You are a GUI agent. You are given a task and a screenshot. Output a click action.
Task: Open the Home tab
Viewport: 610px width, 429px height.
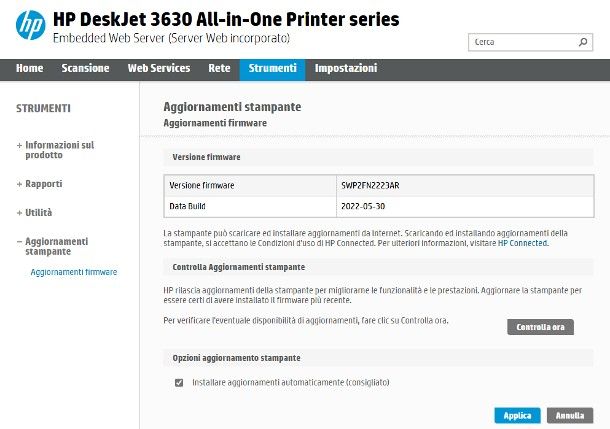30,69
